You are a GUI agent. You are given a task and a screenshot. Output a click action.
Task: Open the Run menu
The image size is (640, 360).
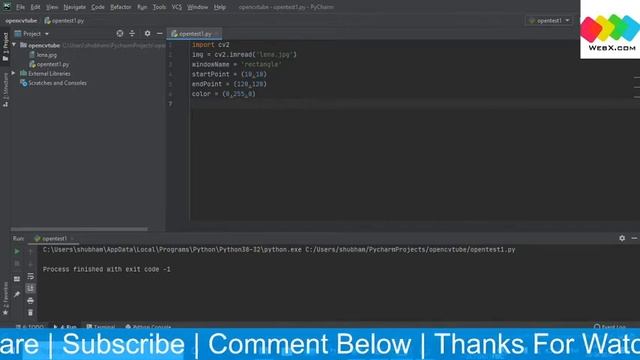tap(142, 7)
